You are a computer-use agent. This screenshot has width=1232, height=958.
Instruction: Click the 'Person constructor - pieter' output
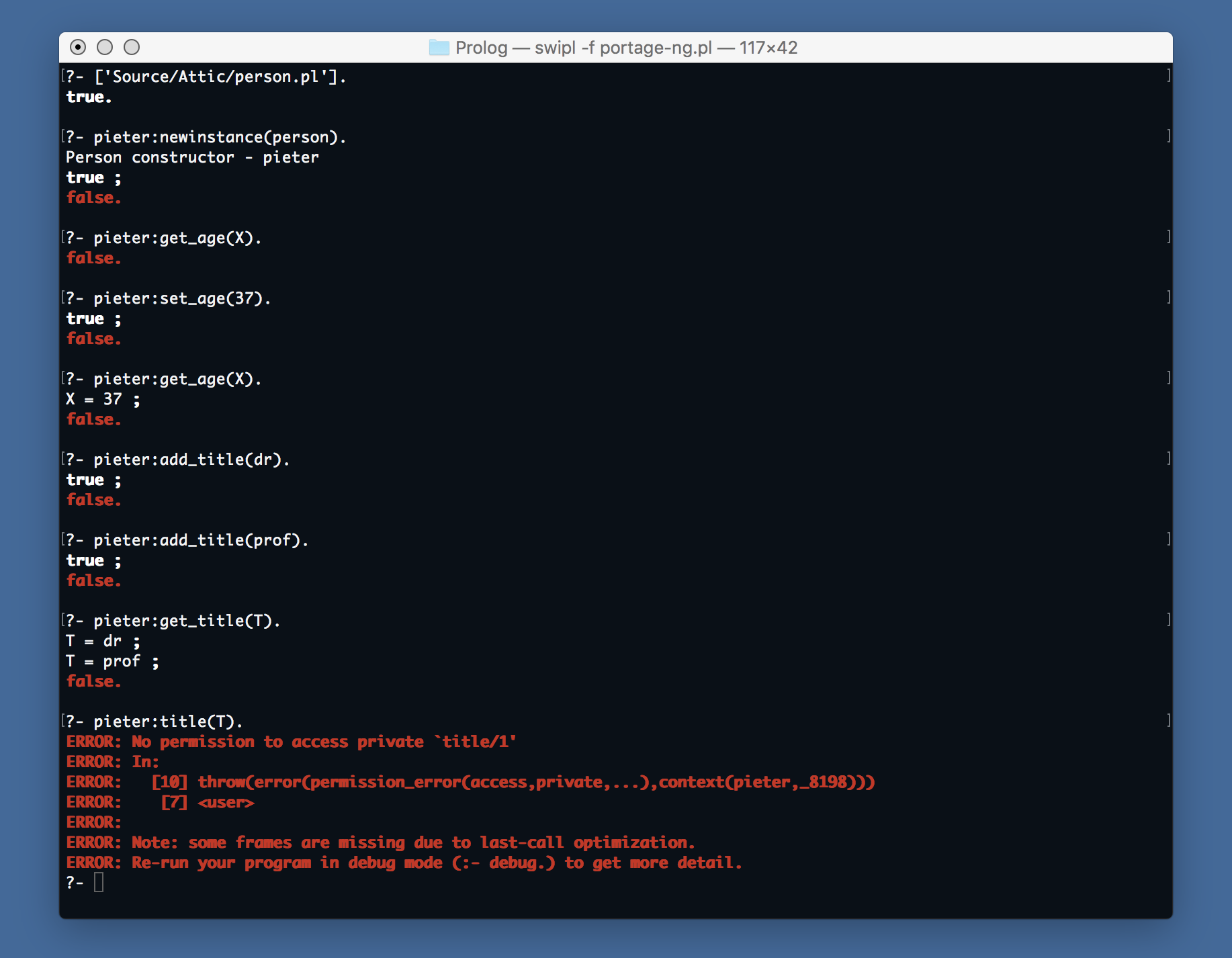[x=192, y=157]
